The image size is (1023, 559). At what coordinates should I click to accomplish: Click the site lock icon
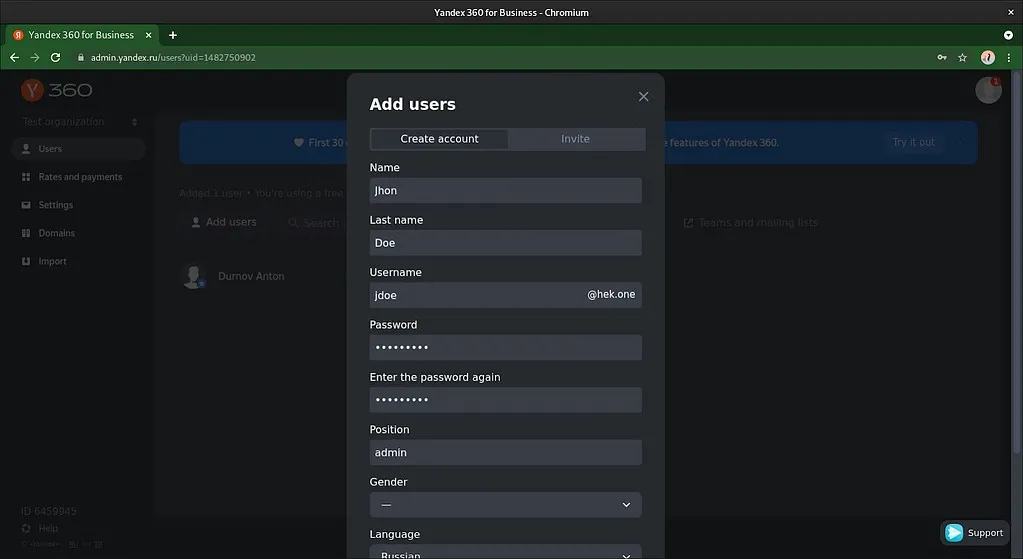coord(81,57)
